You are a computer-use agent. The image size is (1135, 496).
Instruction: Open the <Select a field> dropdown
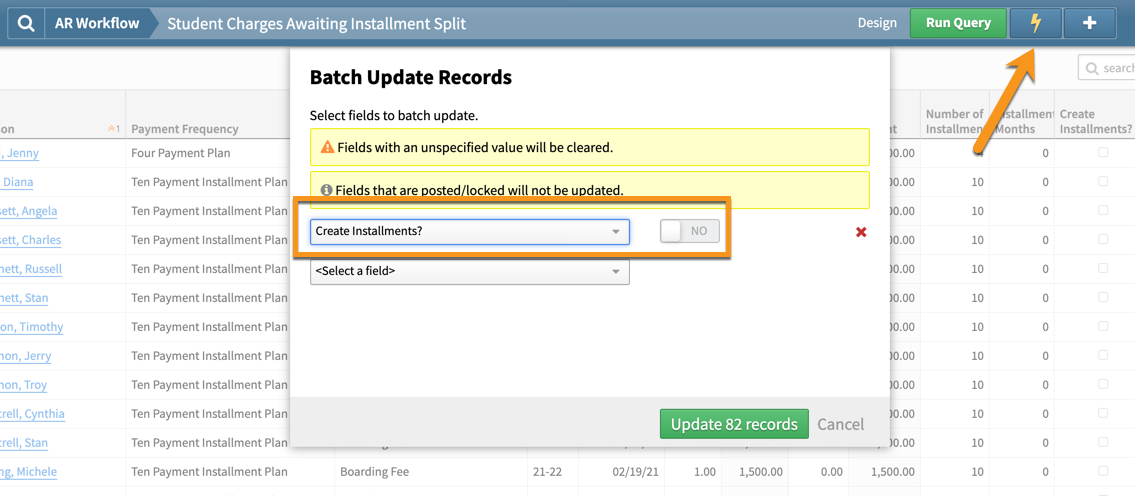[x=470, y=272]
